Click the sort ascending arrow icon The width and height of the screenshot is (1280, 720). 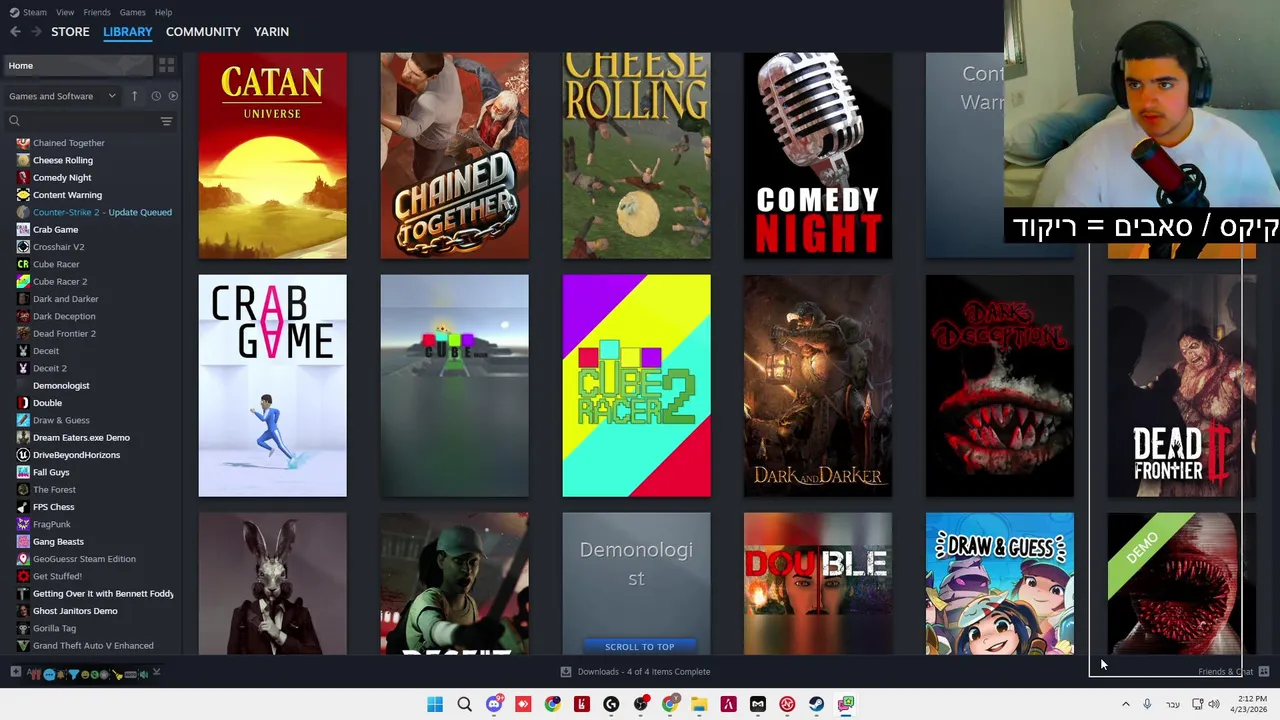(134, 96)
